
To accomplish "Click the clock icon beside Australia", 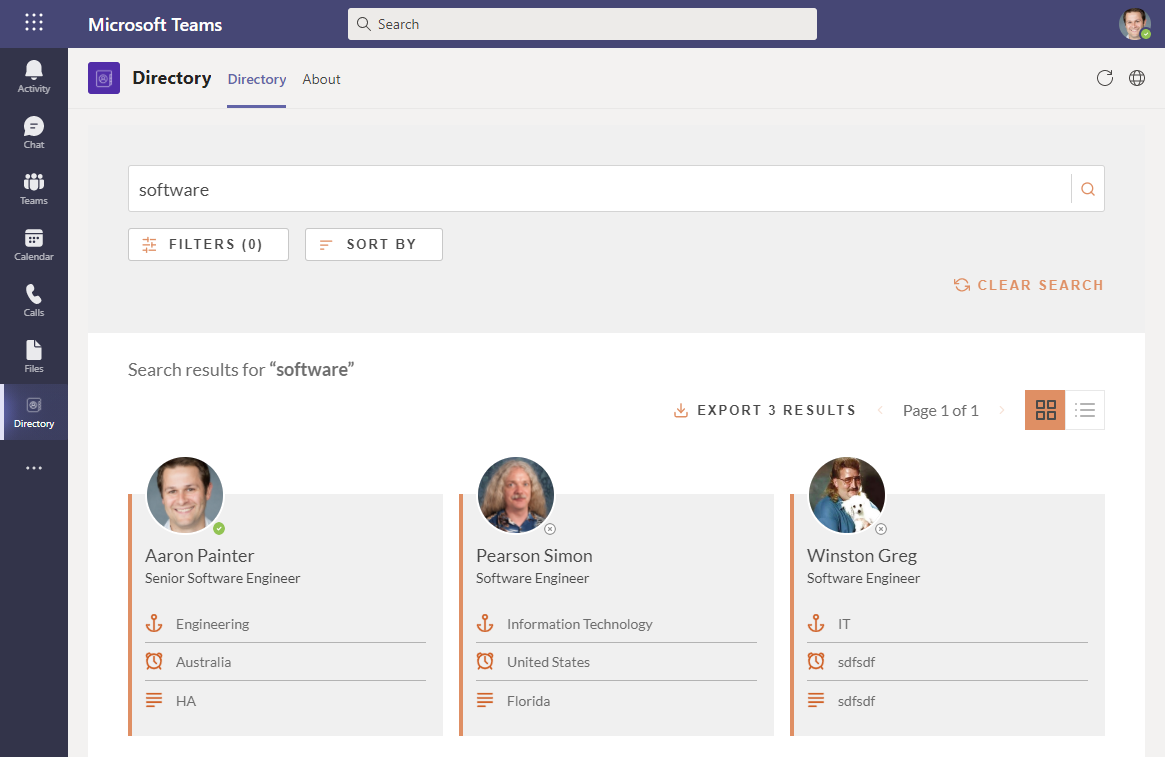I will point(154,661).
